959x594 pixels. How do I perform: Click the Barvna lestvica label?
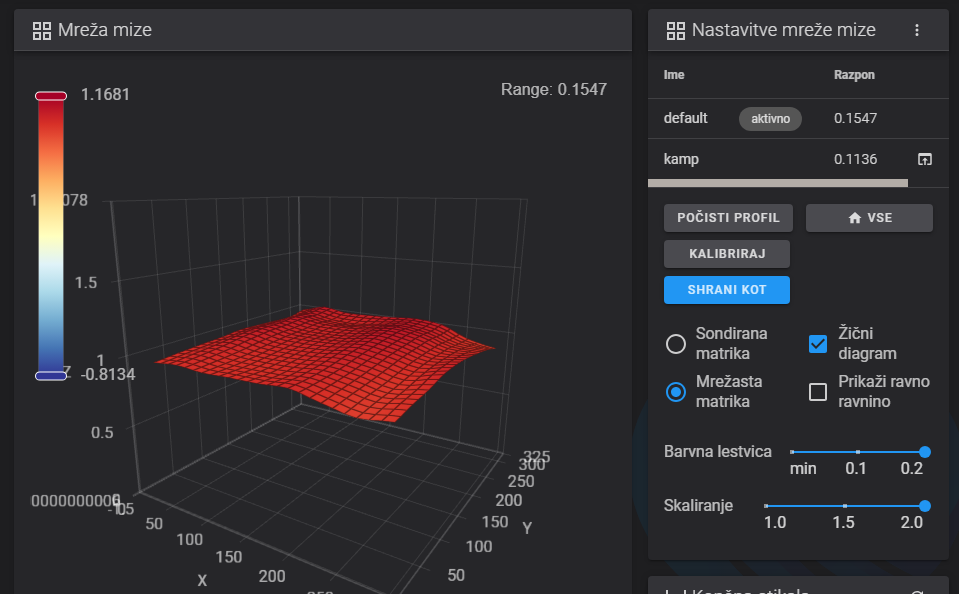click(717, 451)
